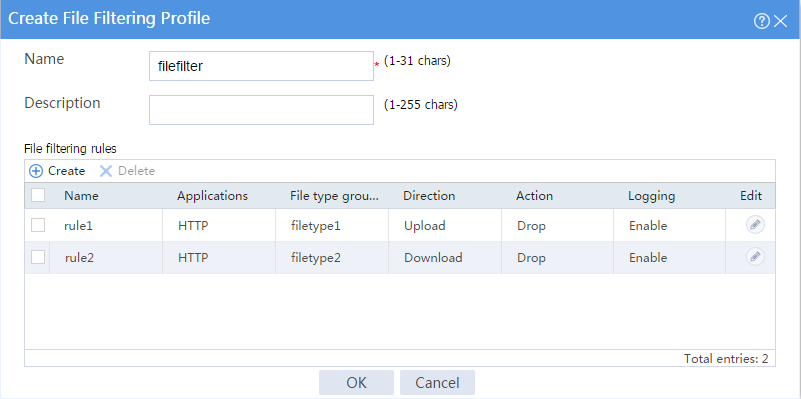Click the Action column header
This screenshot has height=399, width=801.
pyautogui.click(x=534, y=196)
